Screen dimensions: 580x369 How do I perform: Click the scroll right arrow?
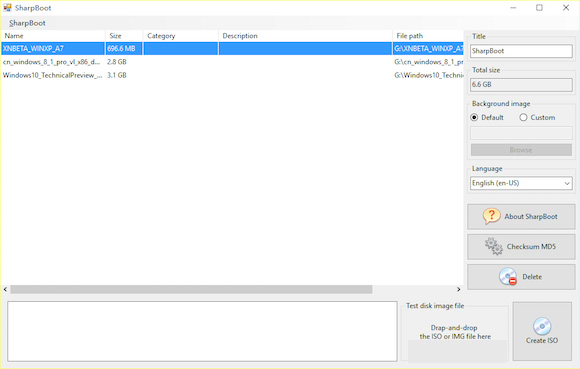[459, 289]
